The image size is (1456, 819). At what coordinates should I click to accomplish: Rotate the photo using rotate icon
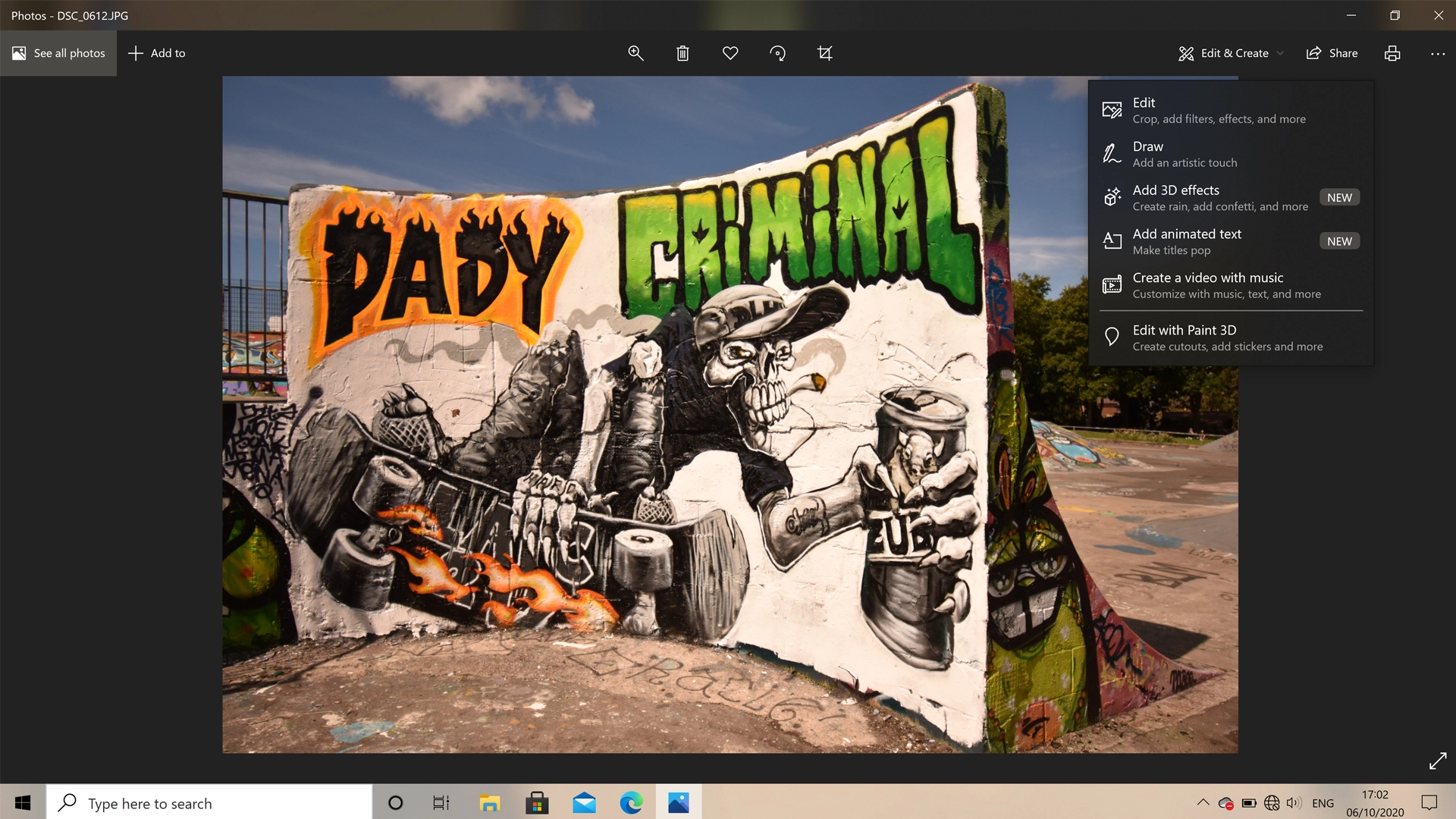coord(777,53)
